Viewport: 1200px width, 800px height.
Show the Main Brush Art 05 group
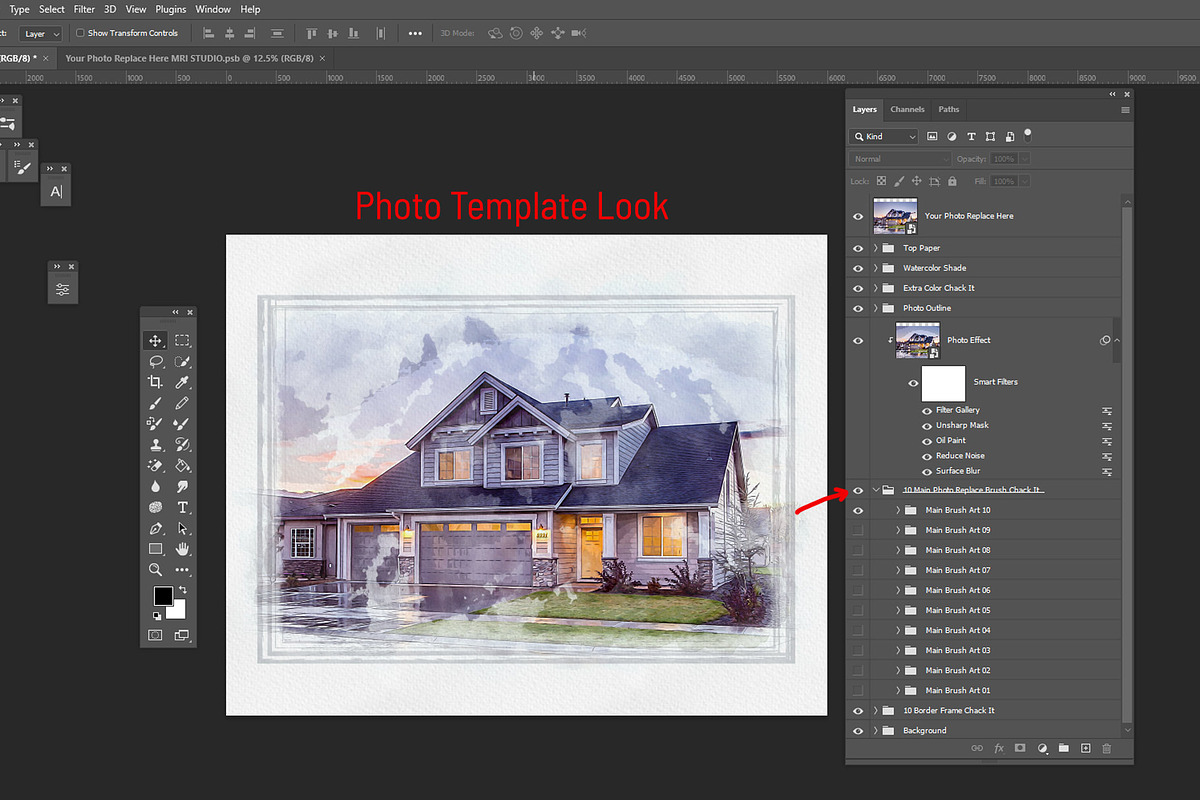tap(858, 610)
